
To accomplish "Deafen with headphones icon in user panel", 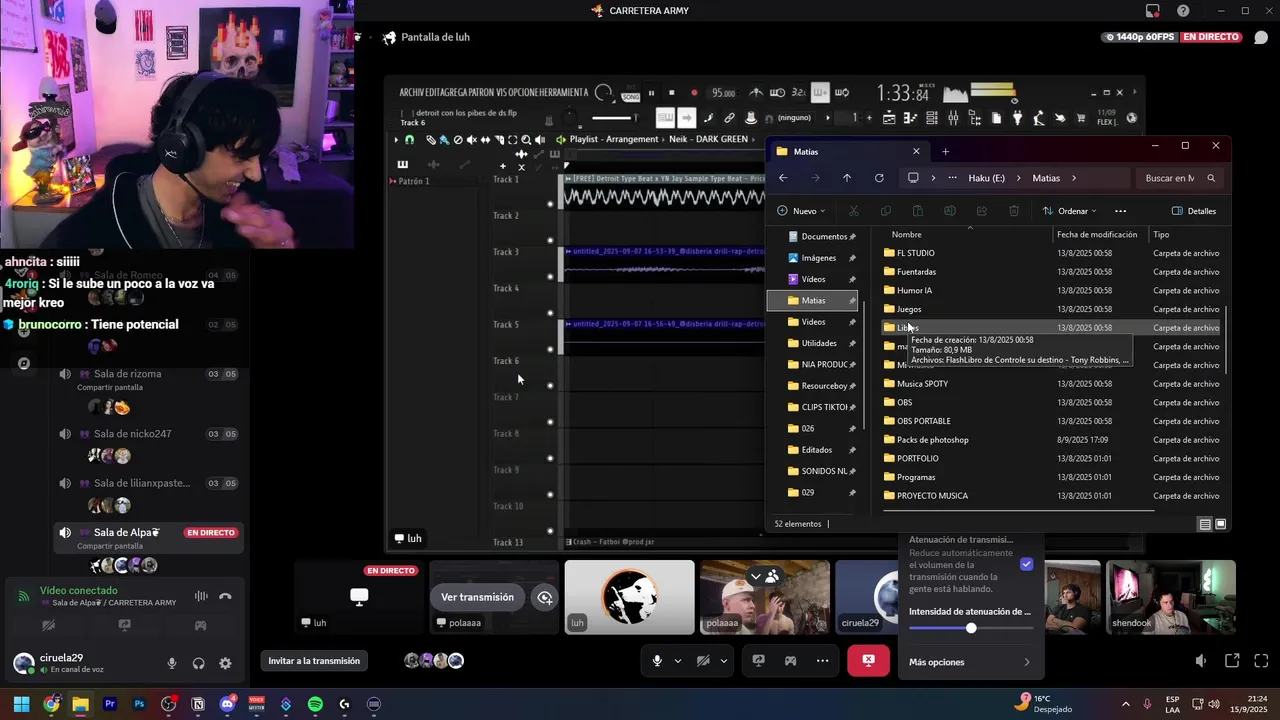I will [198, 663].
